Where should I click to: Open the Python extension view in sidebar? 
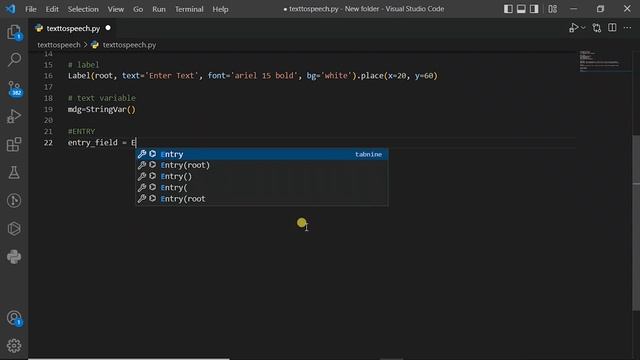coord(14,257)
